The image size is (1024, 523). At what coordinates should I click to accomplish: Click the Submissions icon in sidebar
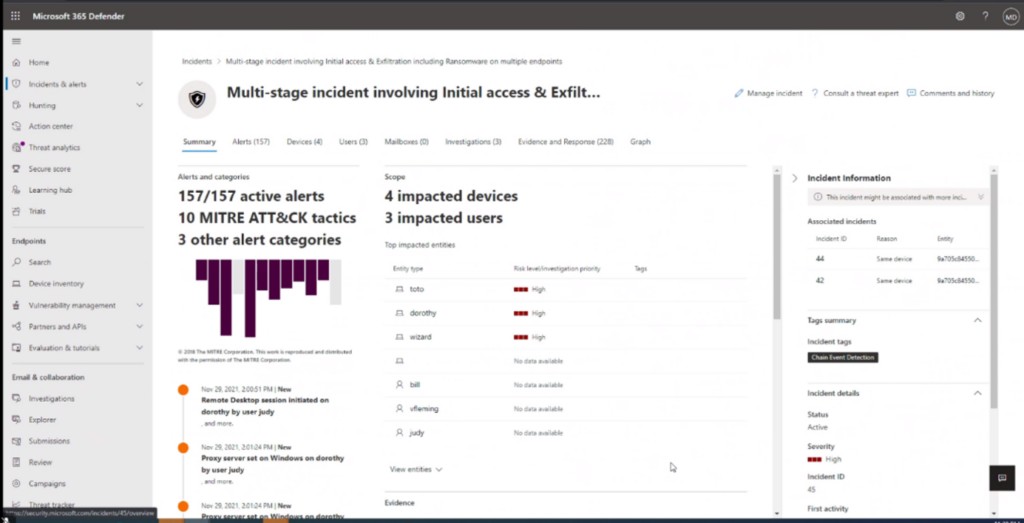pos(16,441)
